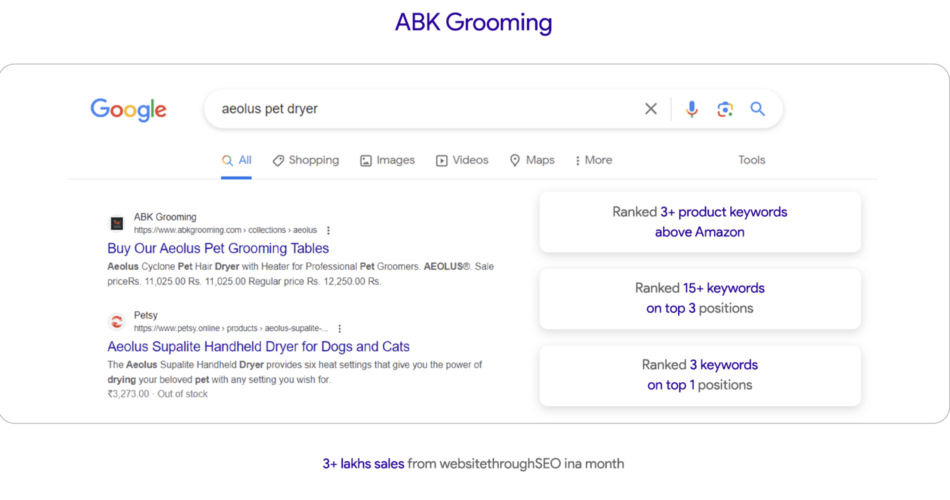
Task: Click the abkgrooming.com collections URL
Action: (225, 230)
